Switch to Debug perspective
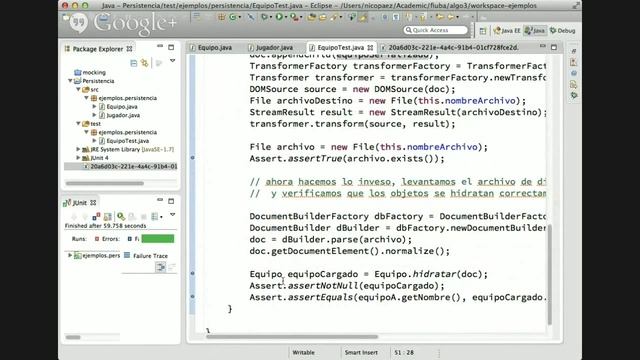Image resolution: width=640 pixels, height=360 pixels. coord(562,31)
